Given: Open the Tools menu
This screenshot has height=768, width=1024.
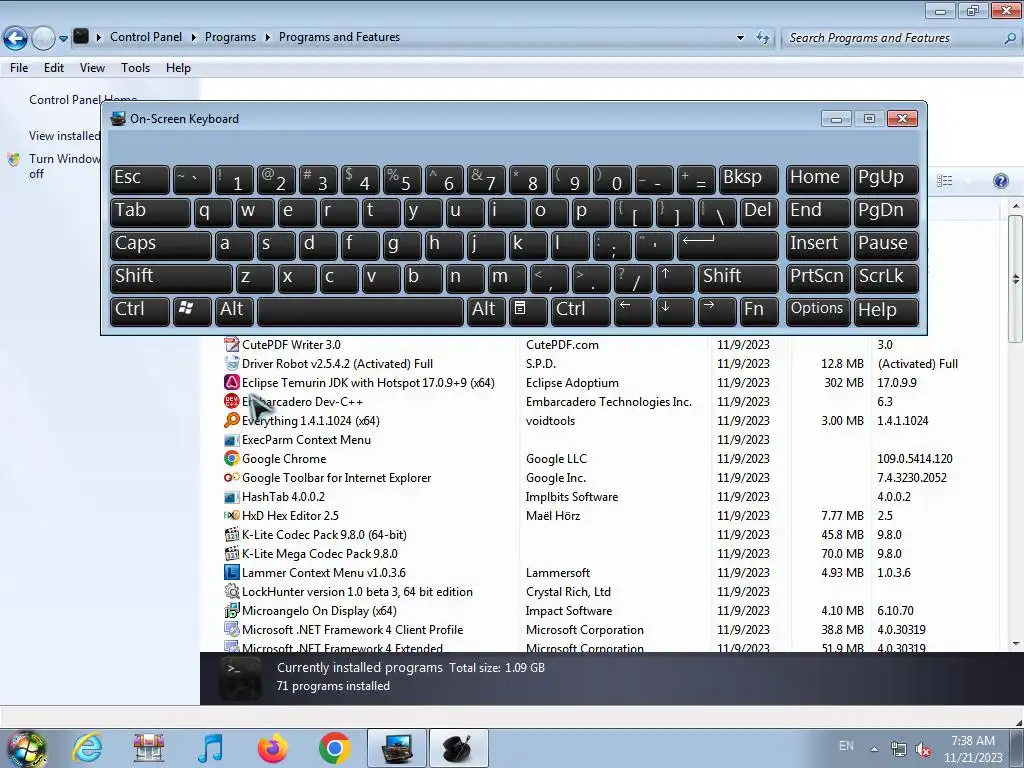Looking at the screenshot, I should pyautogui.click(x=135, y=68).
